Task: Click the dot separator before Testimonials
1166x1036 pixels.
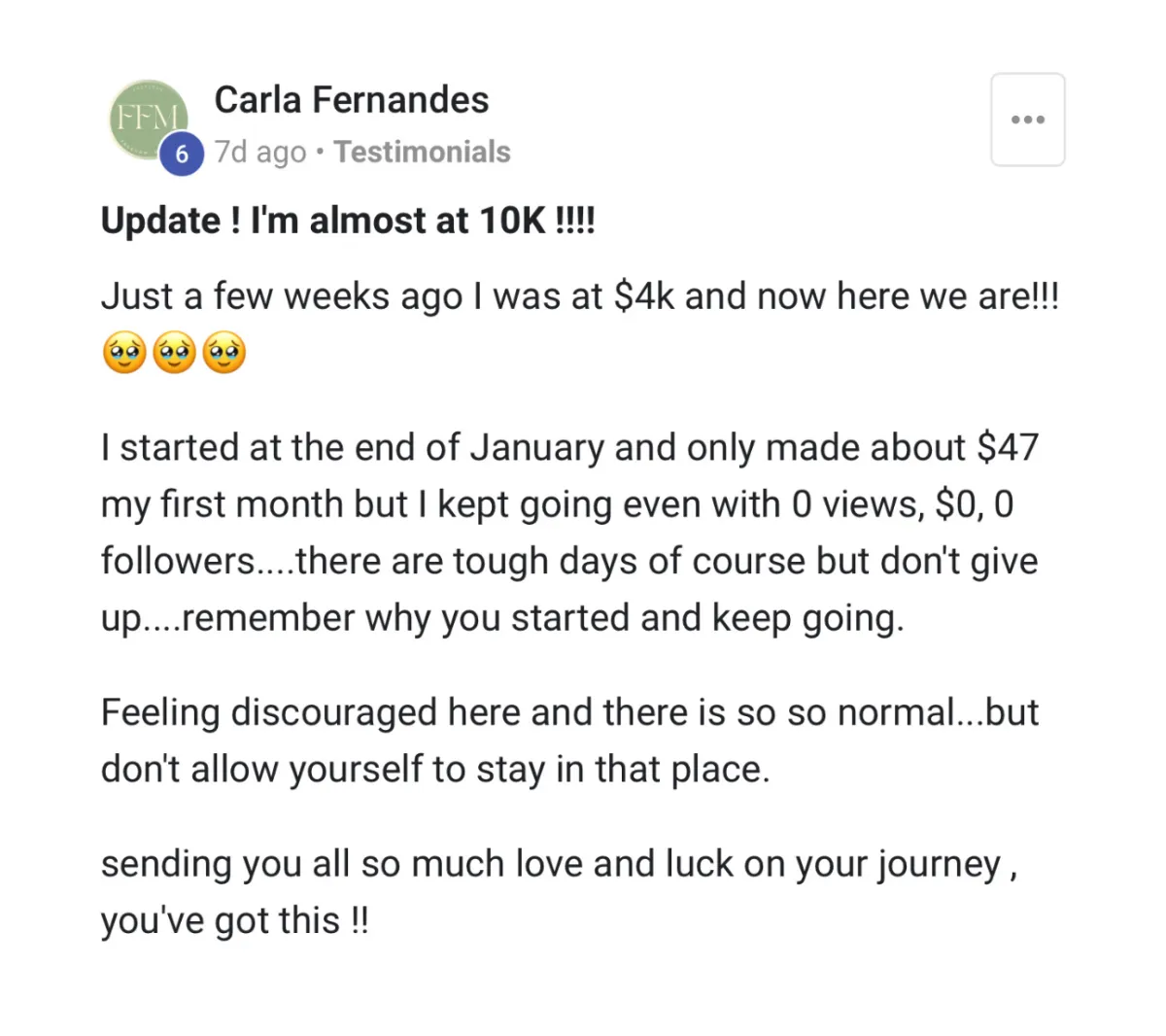Action: 320,153
